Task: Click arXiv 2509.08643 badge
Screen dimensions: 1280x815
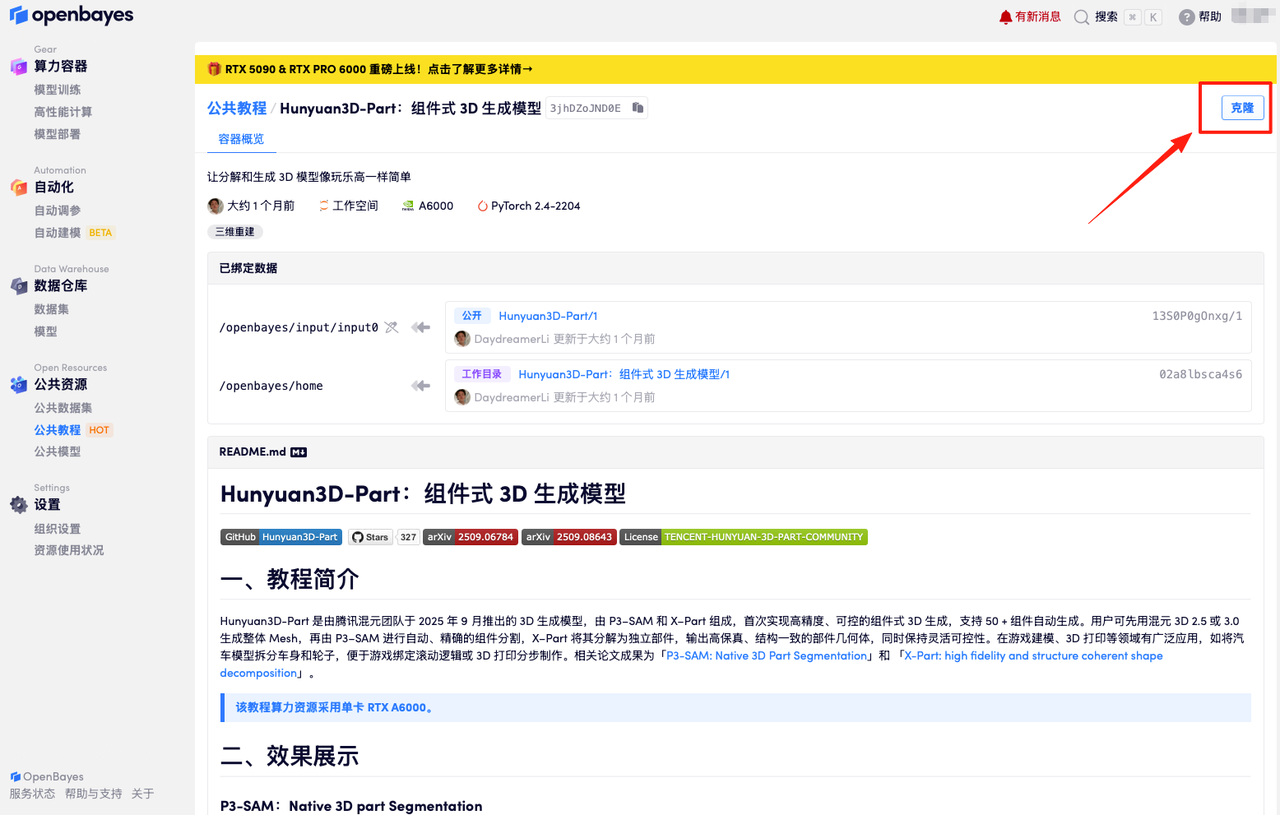Action: (x=568, y=537)
